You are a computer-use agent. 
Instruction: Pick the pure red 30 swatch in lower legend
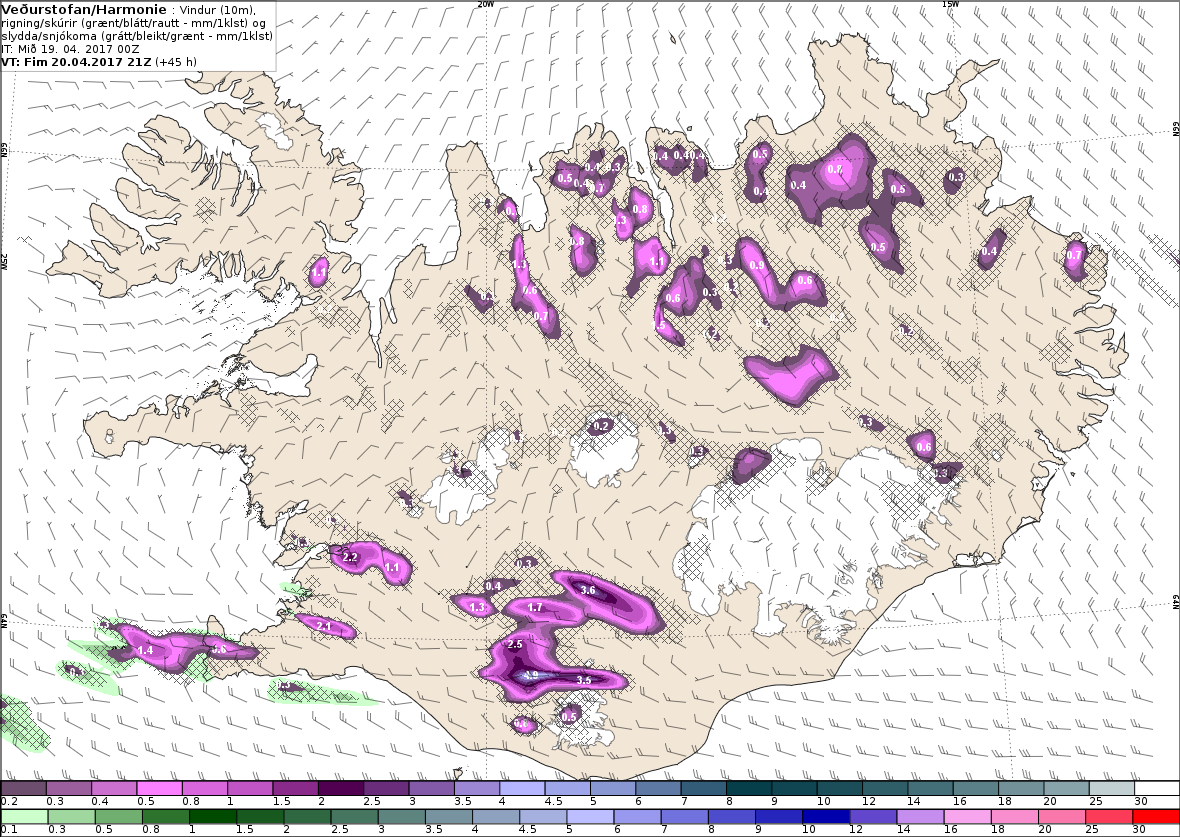coord(1155,817)
